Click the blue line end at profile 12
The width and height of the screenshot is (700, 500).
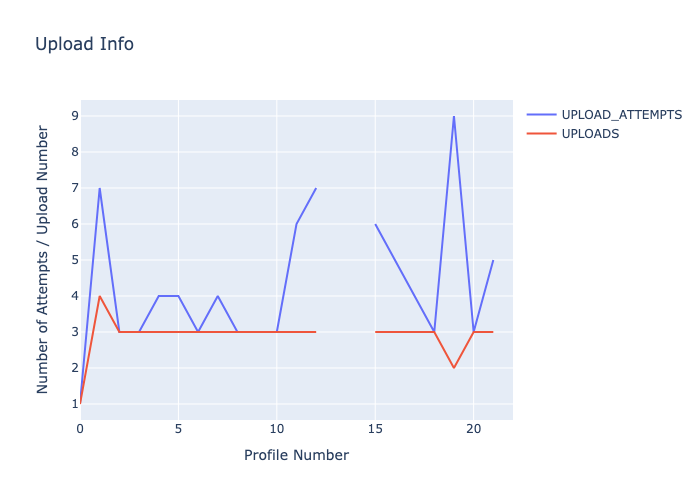click(316, 188)
